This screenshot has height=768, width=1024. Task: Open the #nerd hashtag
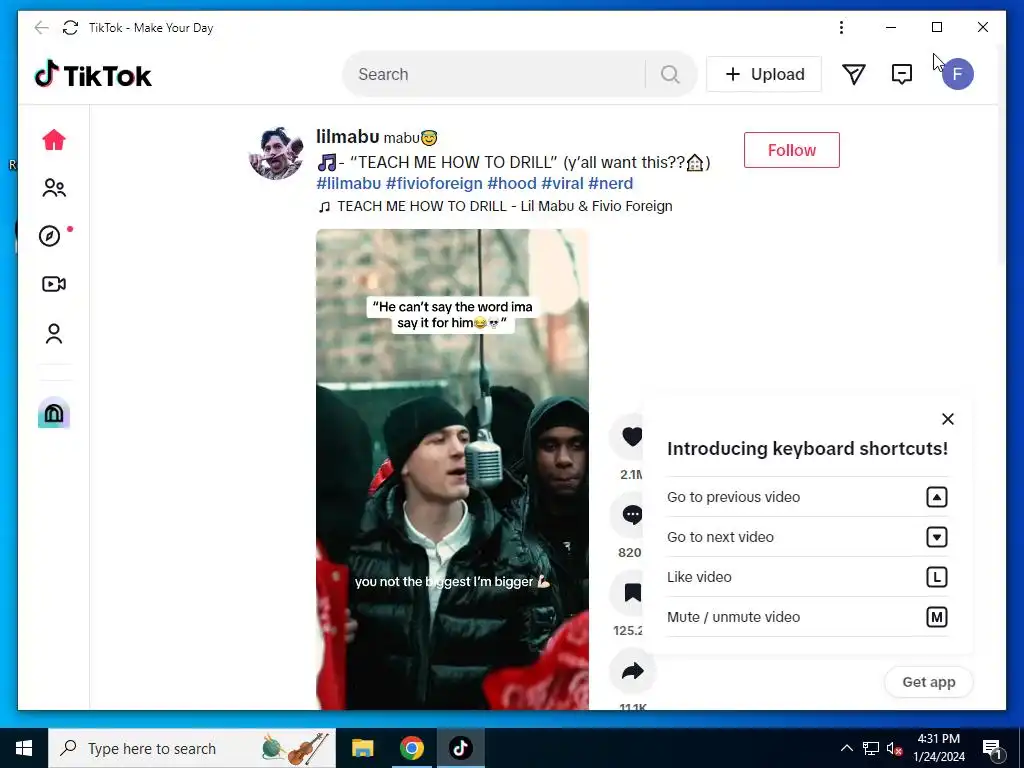[610, 184]
